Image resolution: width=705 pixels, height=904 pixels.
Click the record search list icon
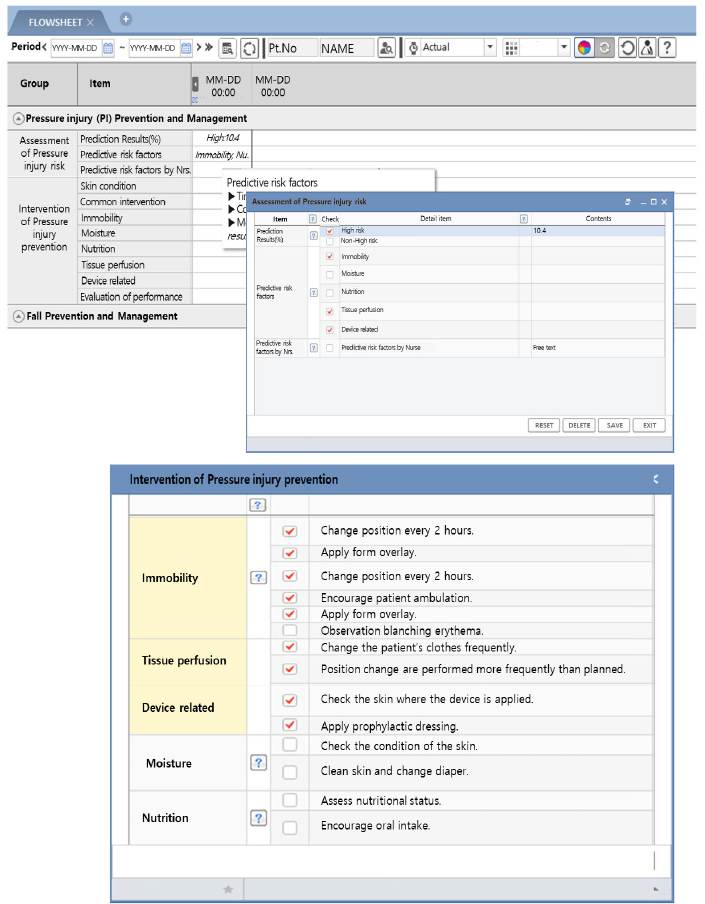pyautogui.click(x=228, y=48)
